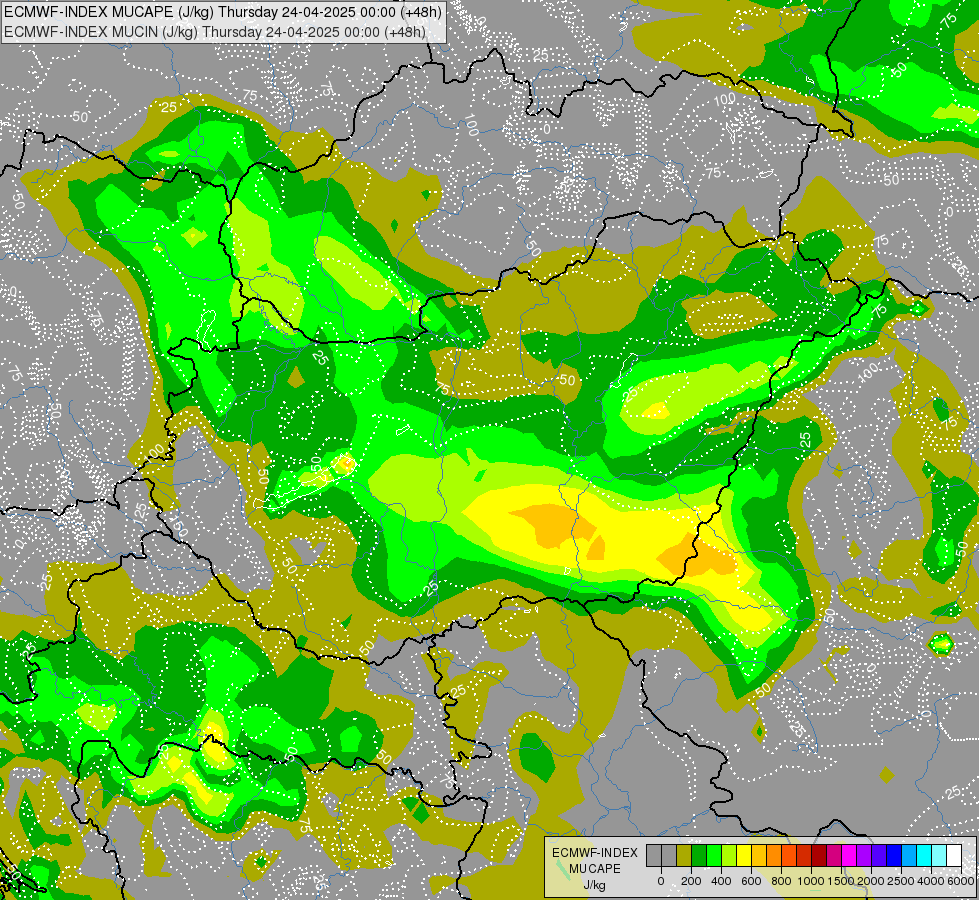Click the ECMWF-INDEX label inside the legend
Screen dimensions: 979x900
pyautogui.click(x=595, y=853)
